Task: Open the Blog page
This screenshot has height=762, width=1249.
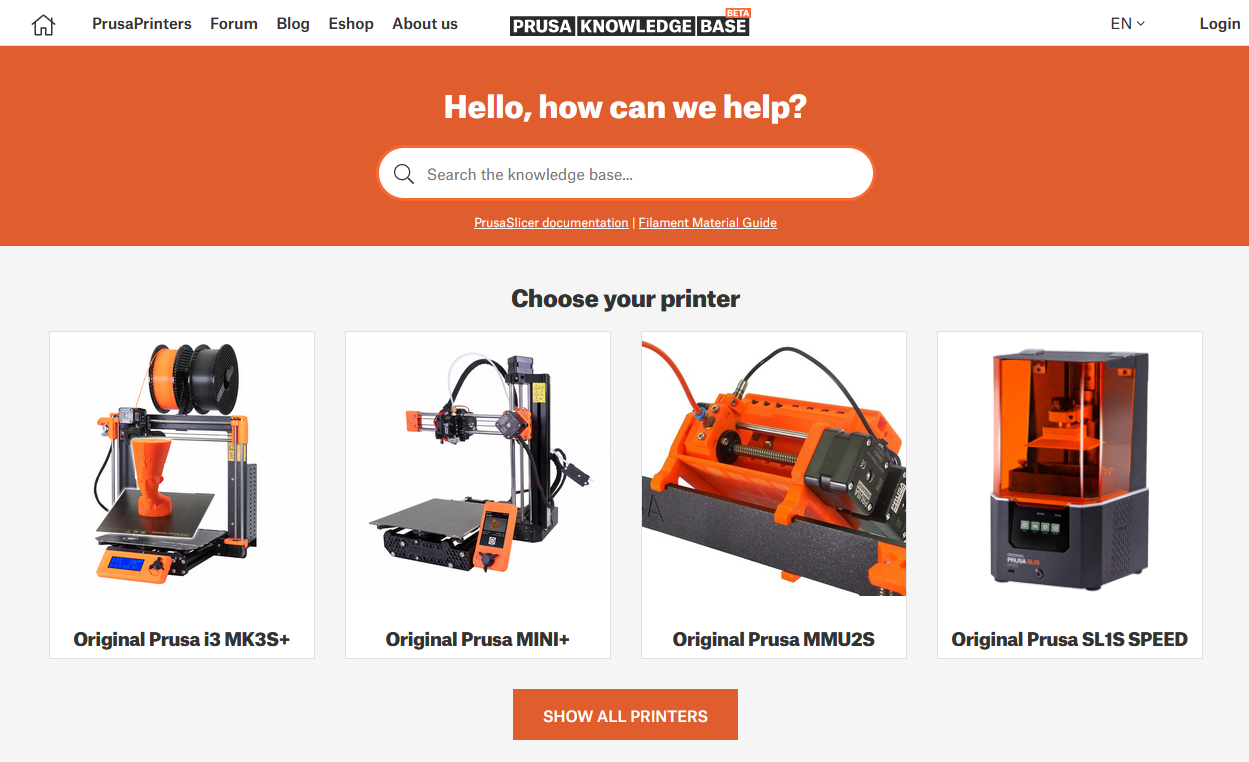Action: pos(293,24)
